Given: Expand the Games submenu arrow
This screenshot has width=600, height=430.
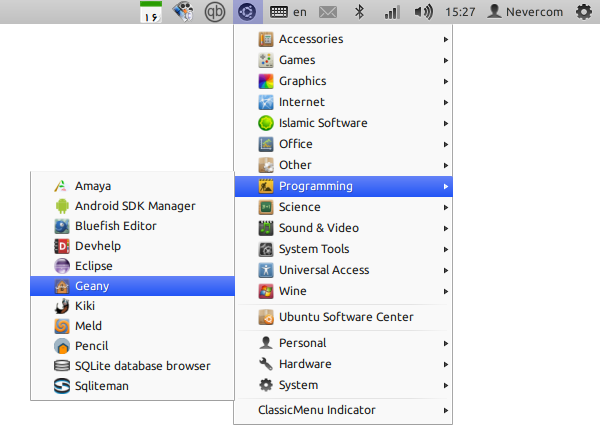Looking at the screenshot, I should (446, 60).
